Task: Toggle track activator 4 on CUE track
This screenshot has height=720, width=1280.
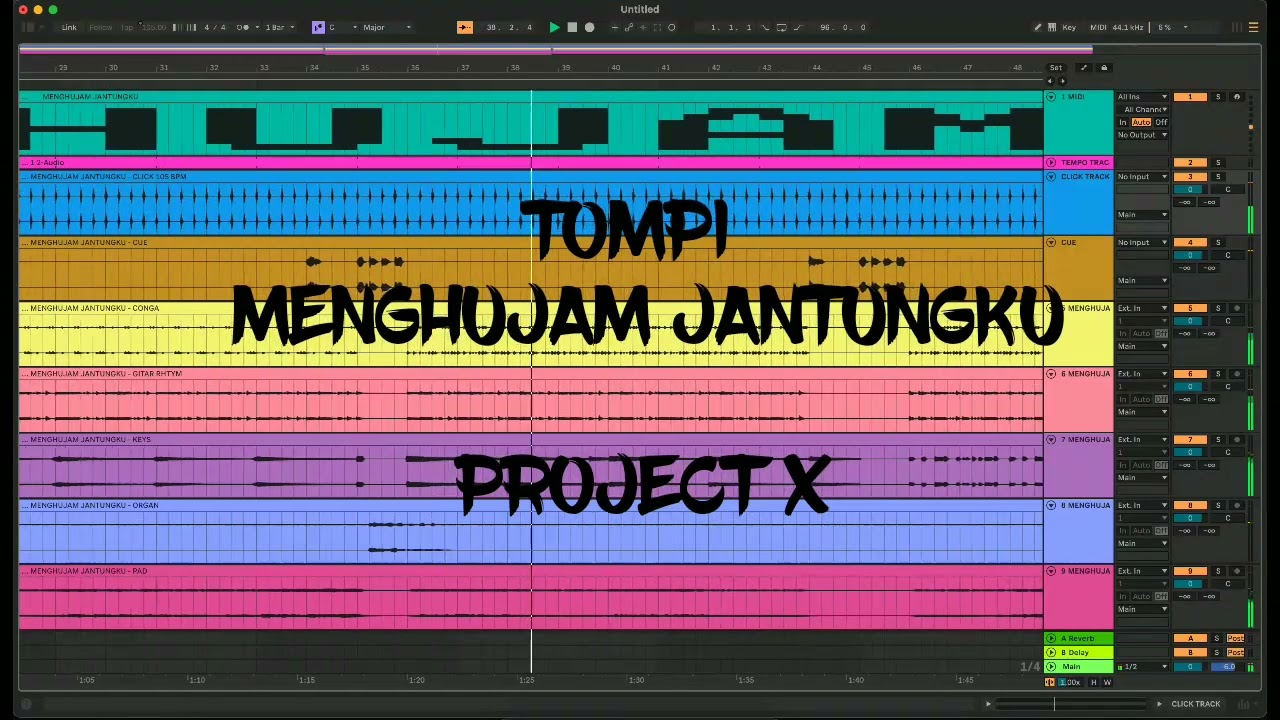Action: 1190,242
